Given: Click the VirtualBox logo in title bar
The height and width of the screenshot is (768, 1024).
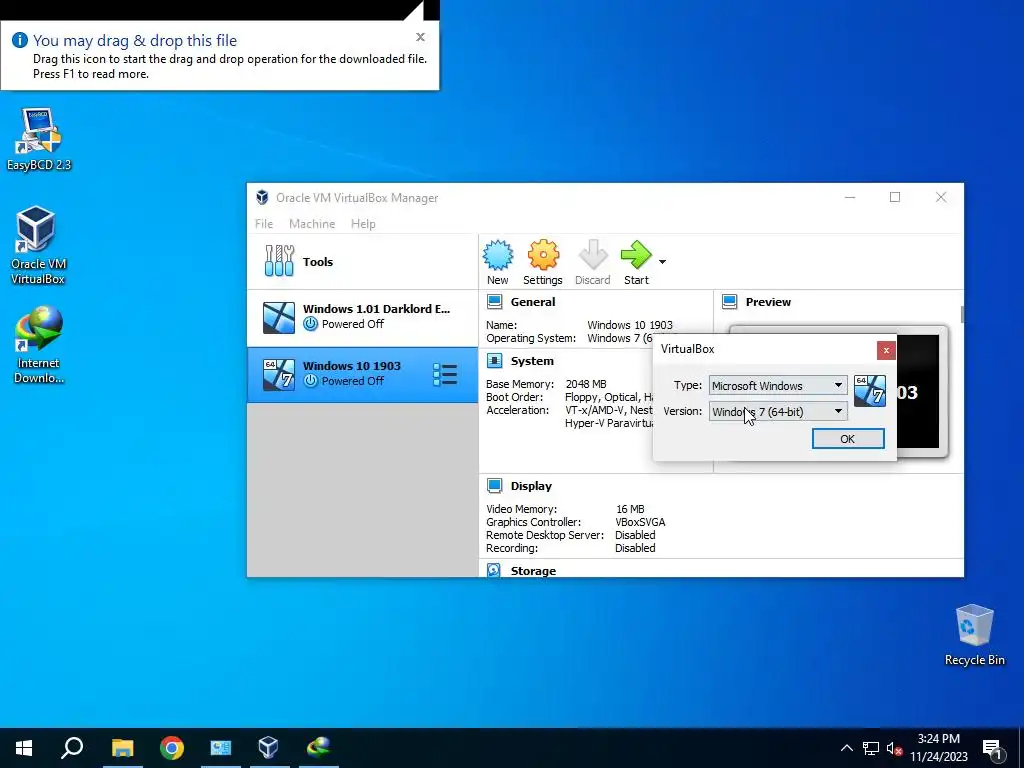Looking at the screenshot, I should (262, 197).
